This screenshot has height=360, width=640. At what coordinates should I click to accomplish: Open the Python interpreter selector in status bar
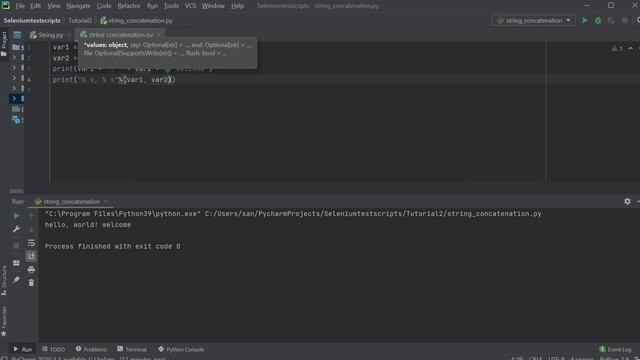(614, 358)
